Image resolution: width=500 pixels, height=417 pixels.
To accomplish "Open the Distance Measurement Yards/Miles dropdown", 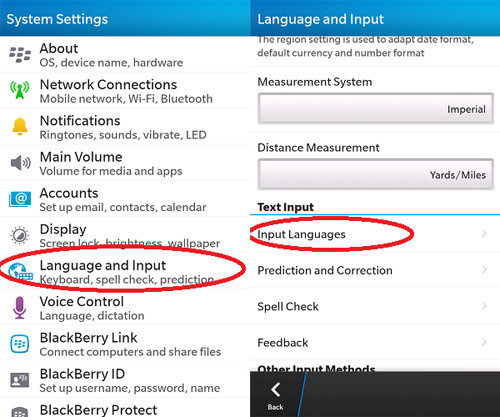I will (376, 174).
